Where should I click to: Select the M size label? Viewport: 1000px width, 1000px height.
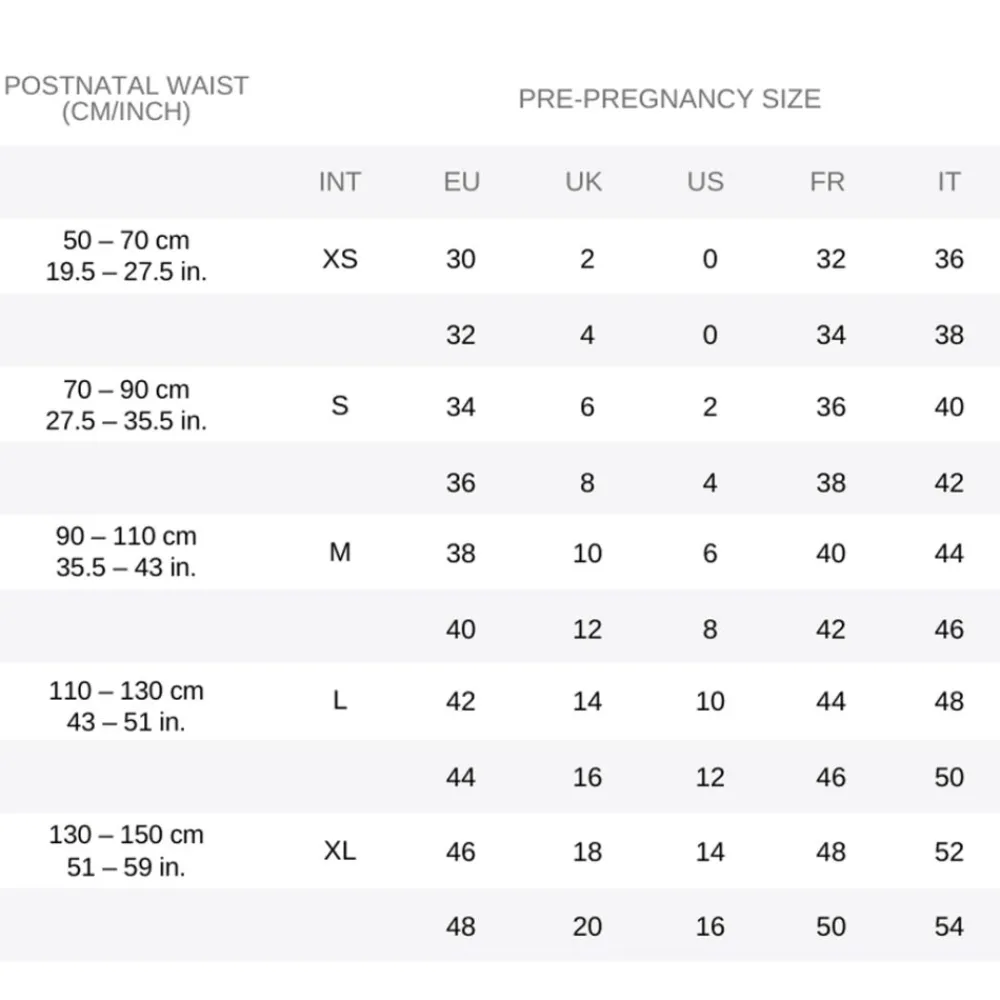click(340, 552)
